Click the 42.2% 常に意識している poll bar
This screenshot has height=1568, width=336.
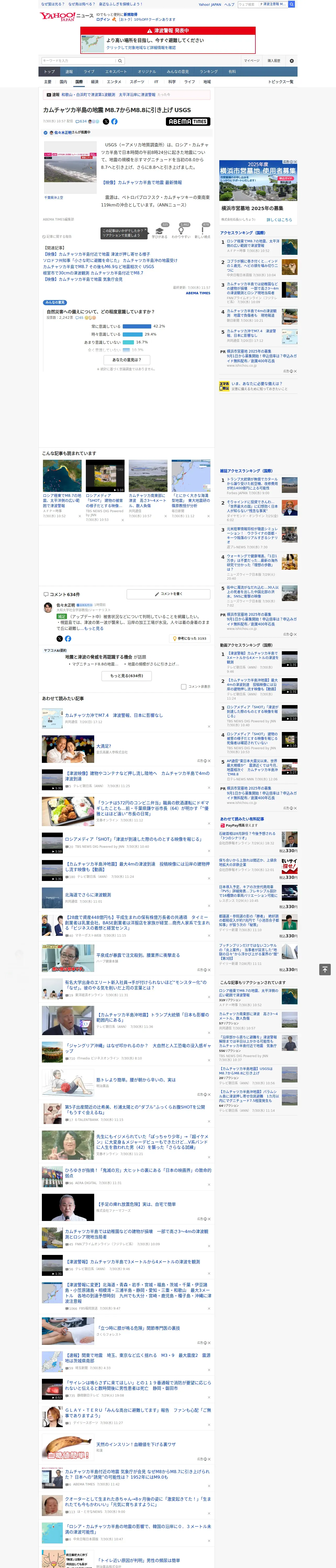137,326
